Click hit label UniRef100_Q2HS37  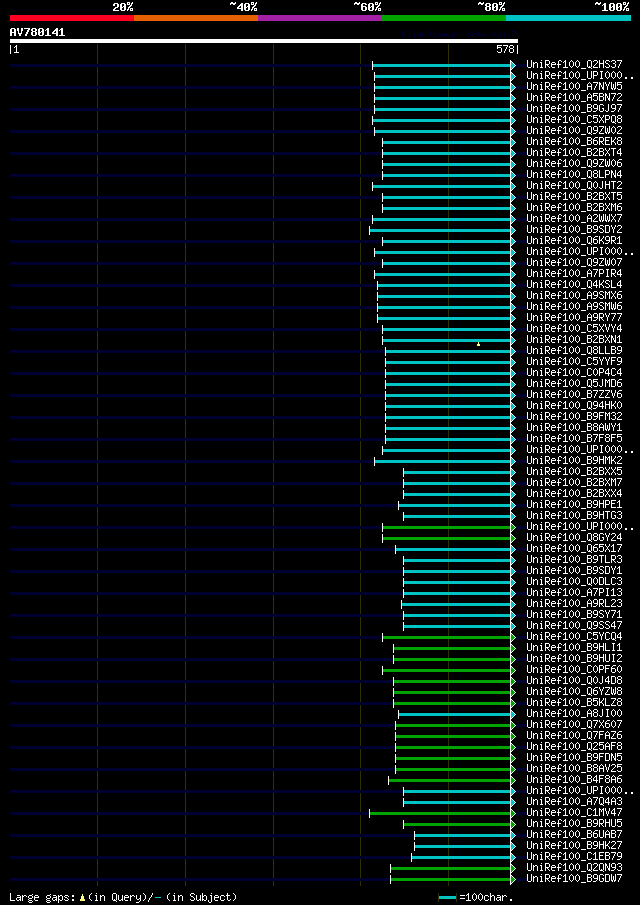pos(574,65)
